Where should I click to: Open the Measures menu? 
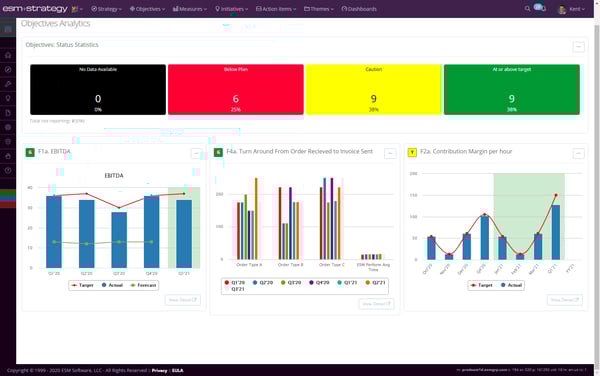(x=189, y=9)
